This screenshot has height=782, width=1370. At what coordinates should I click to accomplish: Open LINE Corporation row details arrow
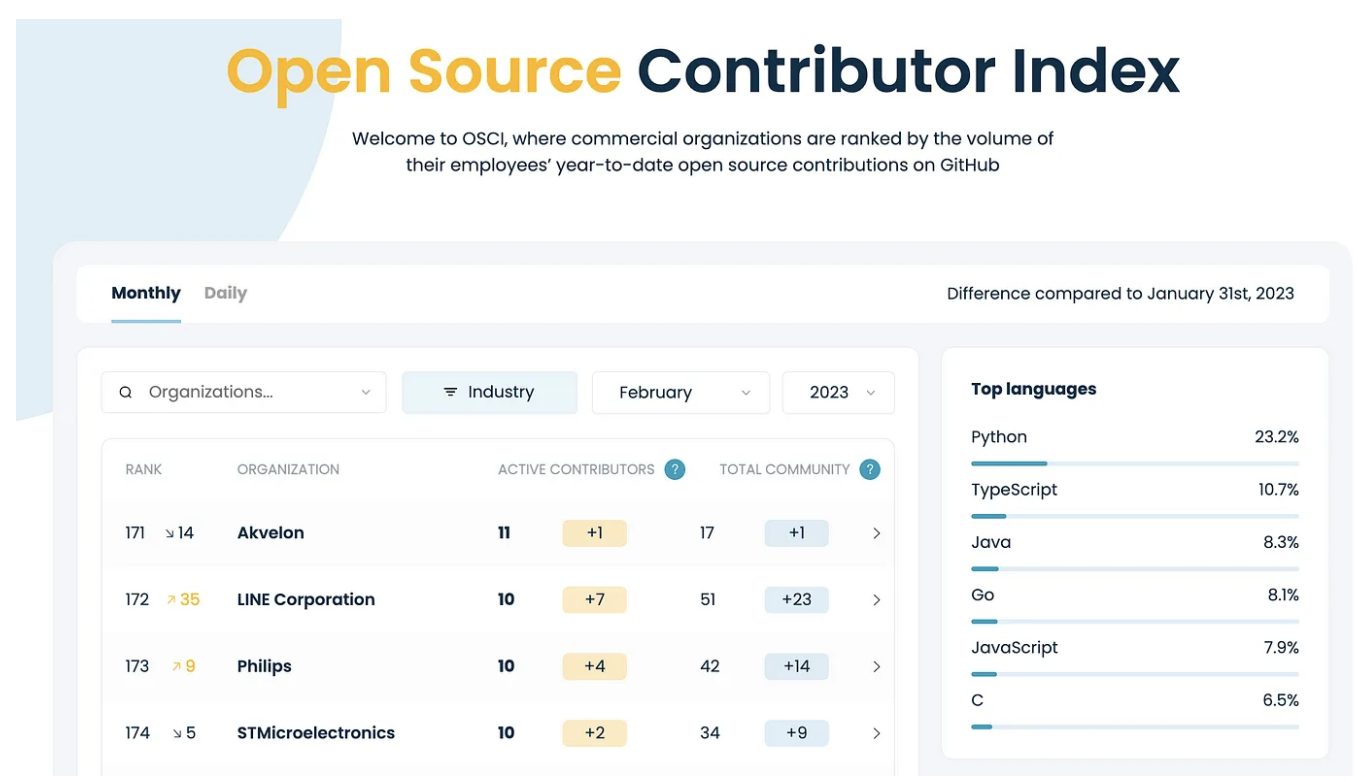tap(876, 600)
